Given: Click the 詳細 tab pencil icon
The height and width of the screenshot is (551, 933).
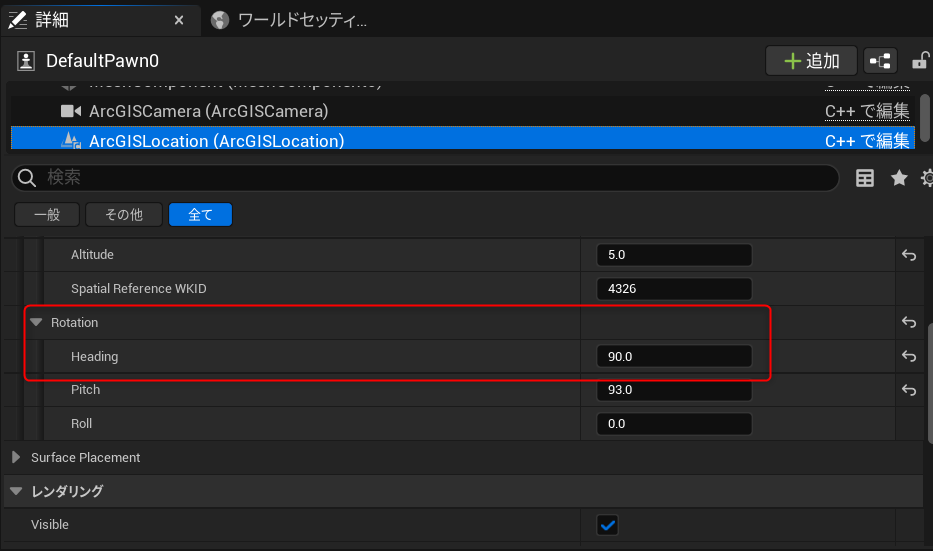Looking at the screenshot, I should (18, 20).
